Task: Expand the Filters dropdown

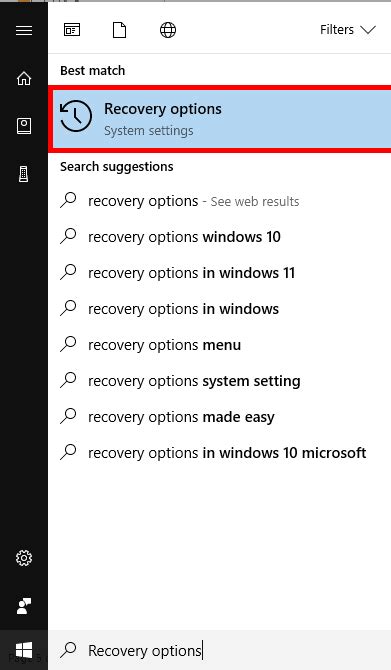Action: pyautogui.click(x=347, y=30)
